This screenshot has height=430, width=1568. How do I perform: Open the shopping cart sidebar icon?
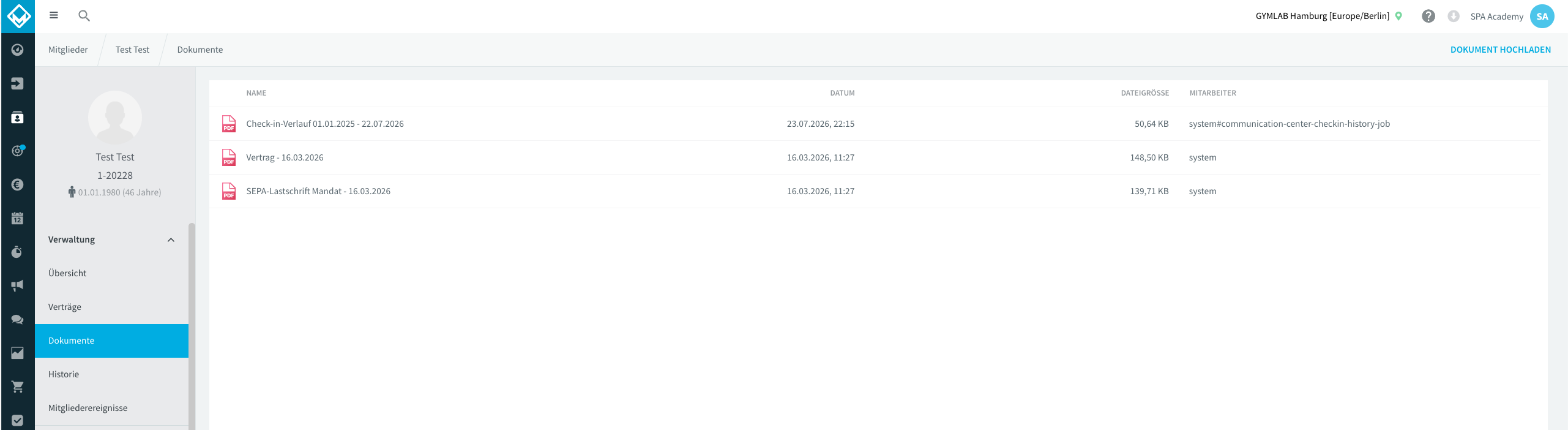17,387
